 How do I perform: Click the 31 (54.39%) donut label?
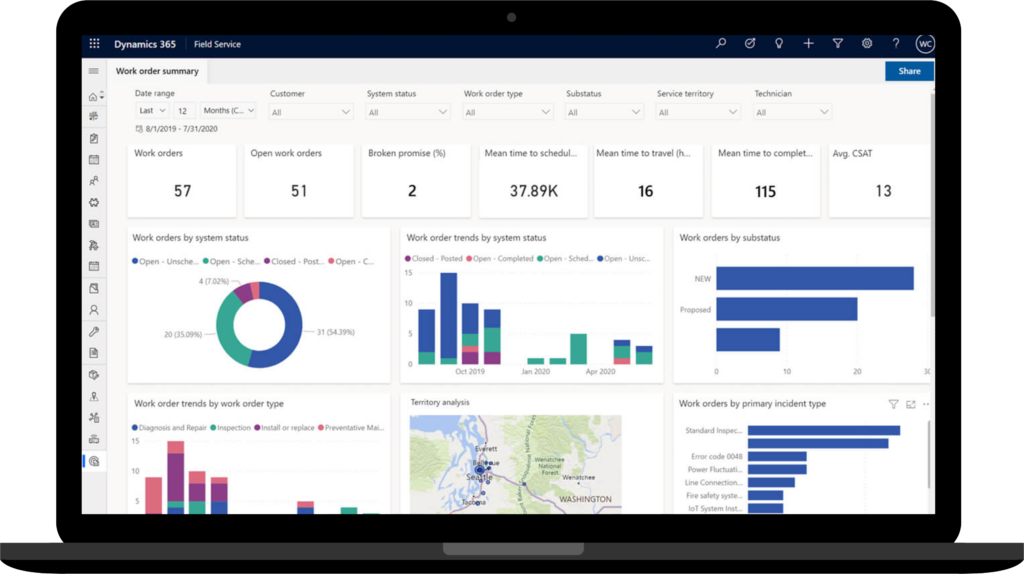tap(336, 332)
